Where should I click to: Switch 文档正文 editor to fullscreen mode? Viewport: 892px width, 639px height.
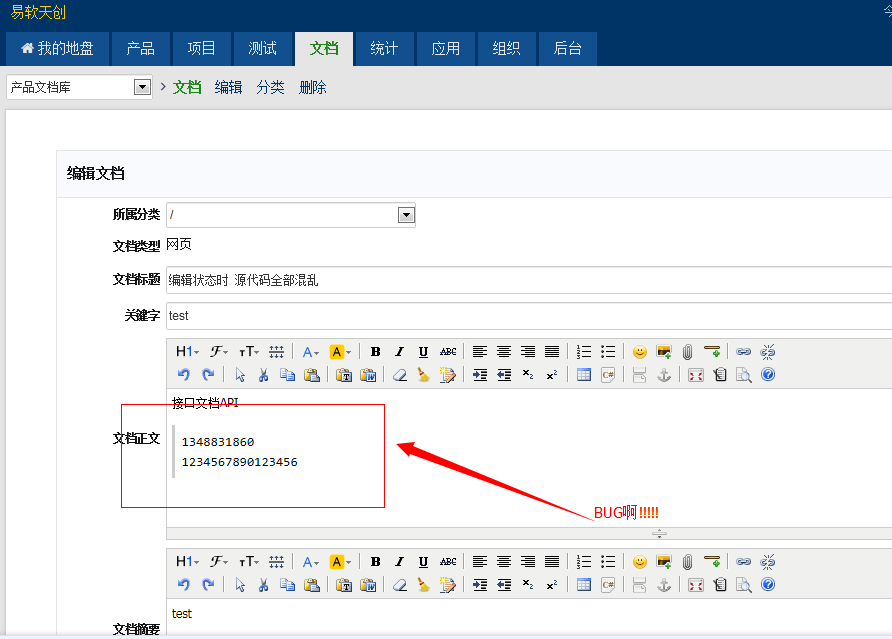point(696,375)
